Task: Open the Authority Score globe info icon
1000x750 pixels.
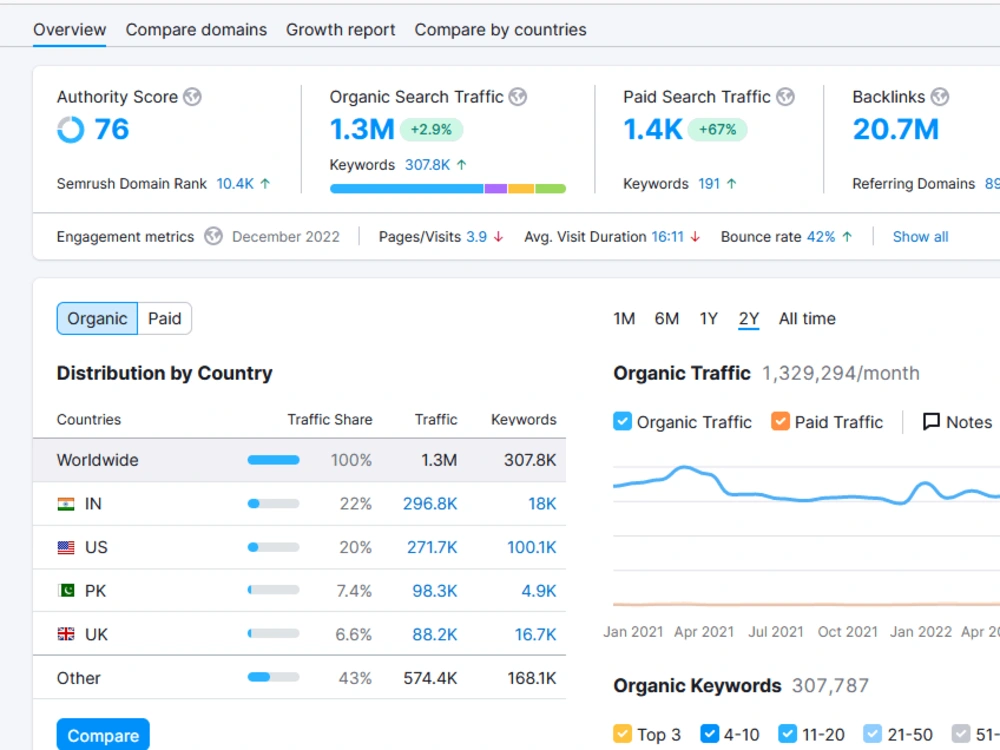Action: click(193, 97)
